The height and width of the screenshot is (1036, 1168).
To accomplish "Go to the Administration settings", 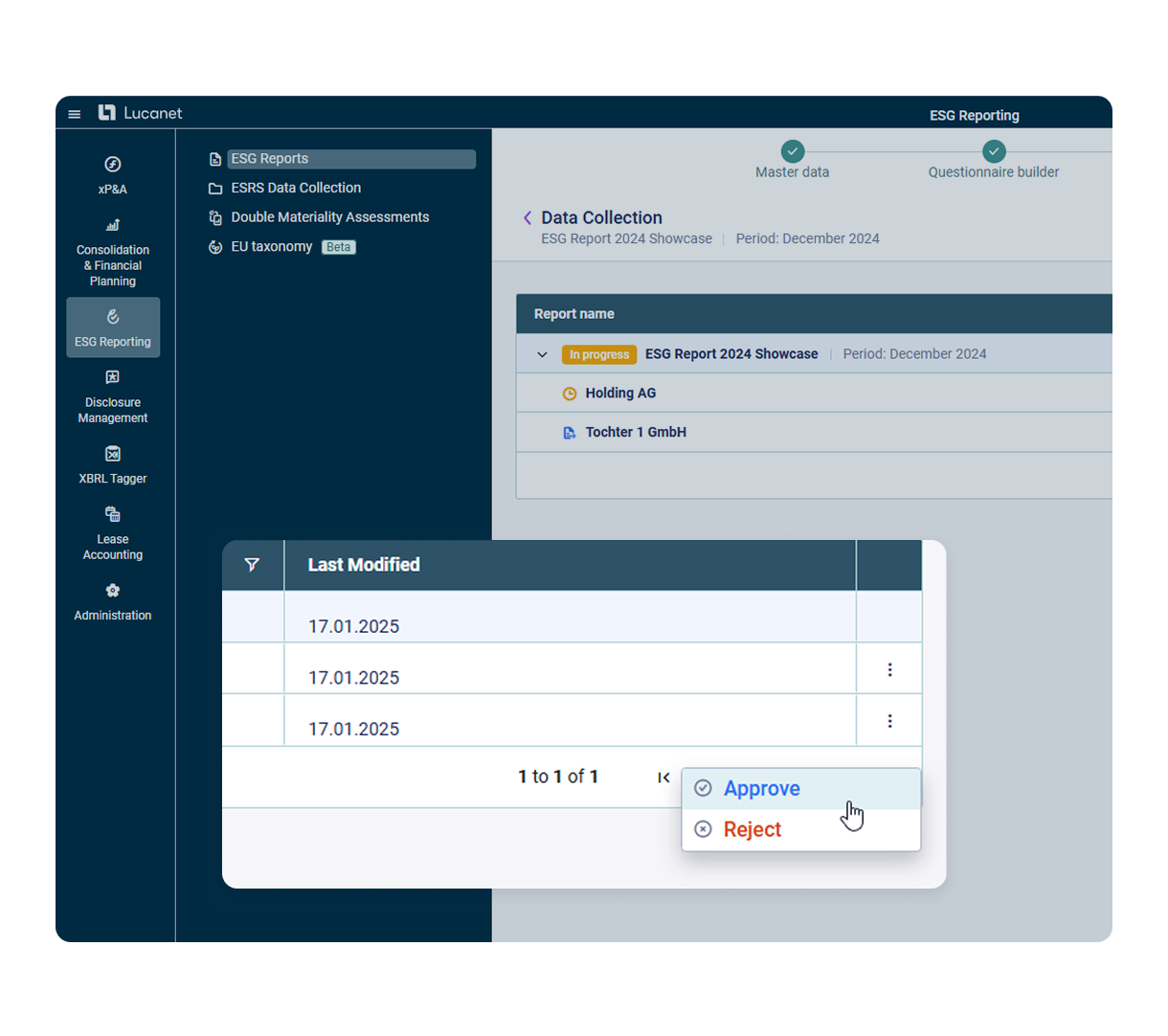I will pos(112,601).
